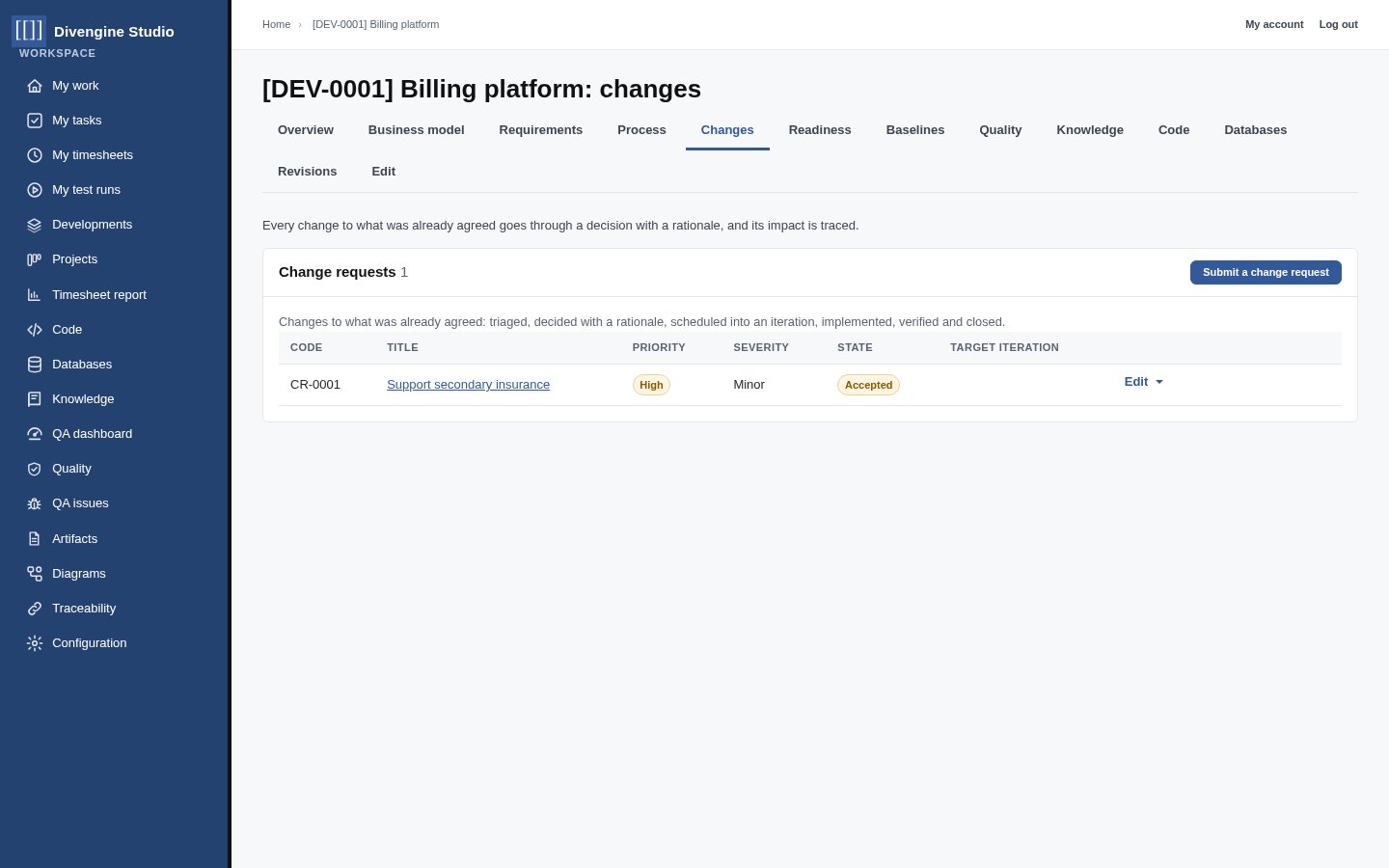The width and height of the screenshot is (1389, 868).
Task: Click the Databases cylinder icon in sidebar
Action: pos(35,365)
